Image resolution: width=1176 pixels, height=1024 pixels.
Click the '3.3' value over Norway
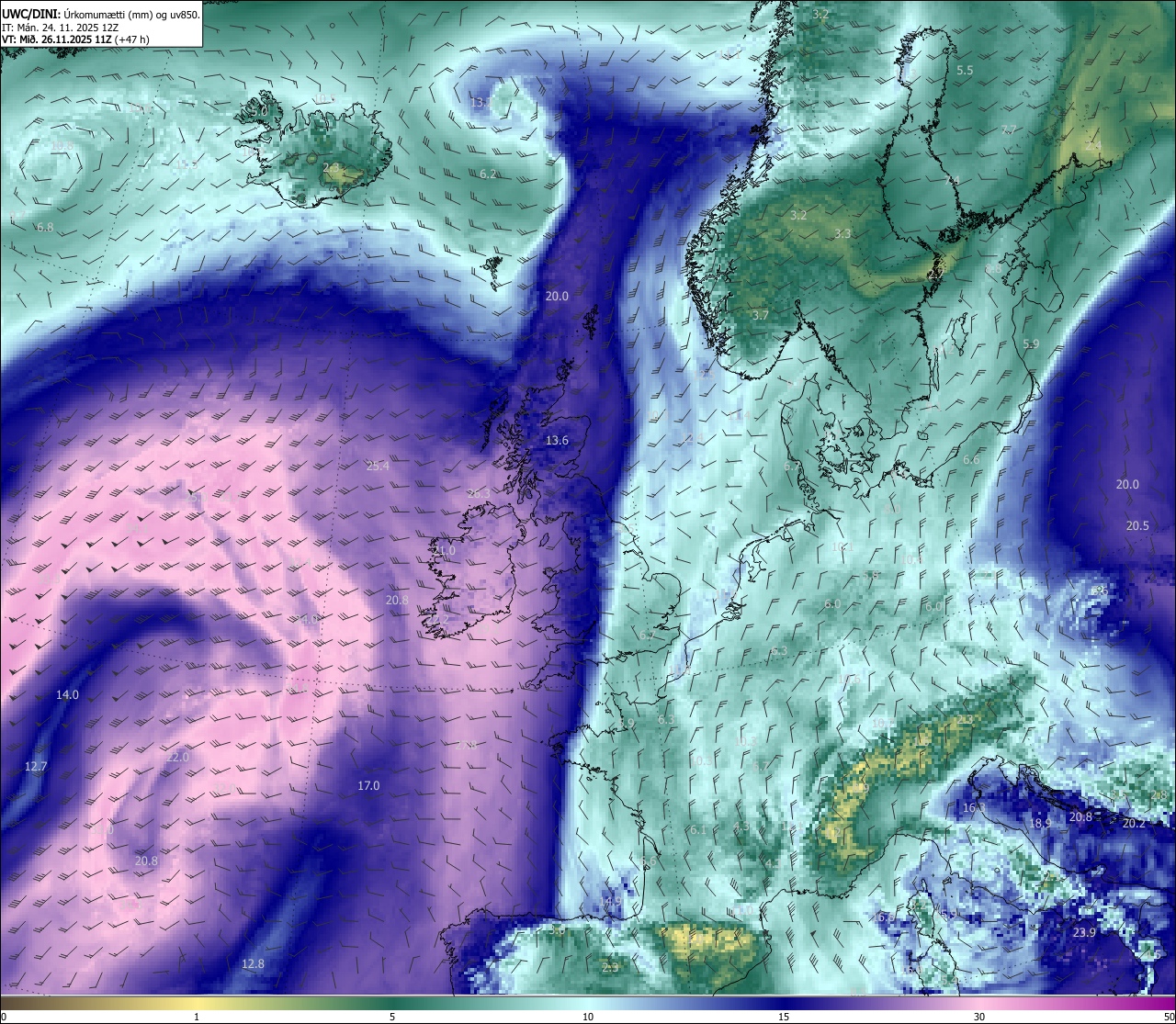pyautogui.click(x=842, y=233)
